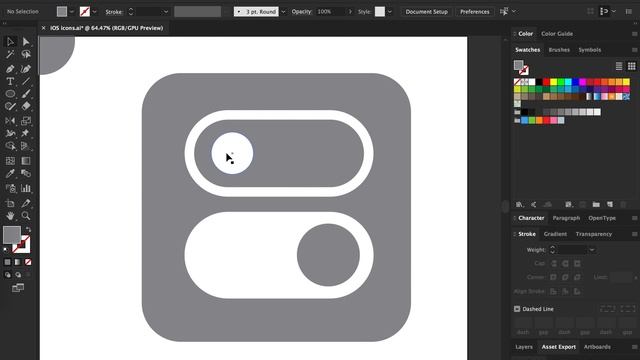
Task: Select the Pen tool
Action: coord(10,69)
